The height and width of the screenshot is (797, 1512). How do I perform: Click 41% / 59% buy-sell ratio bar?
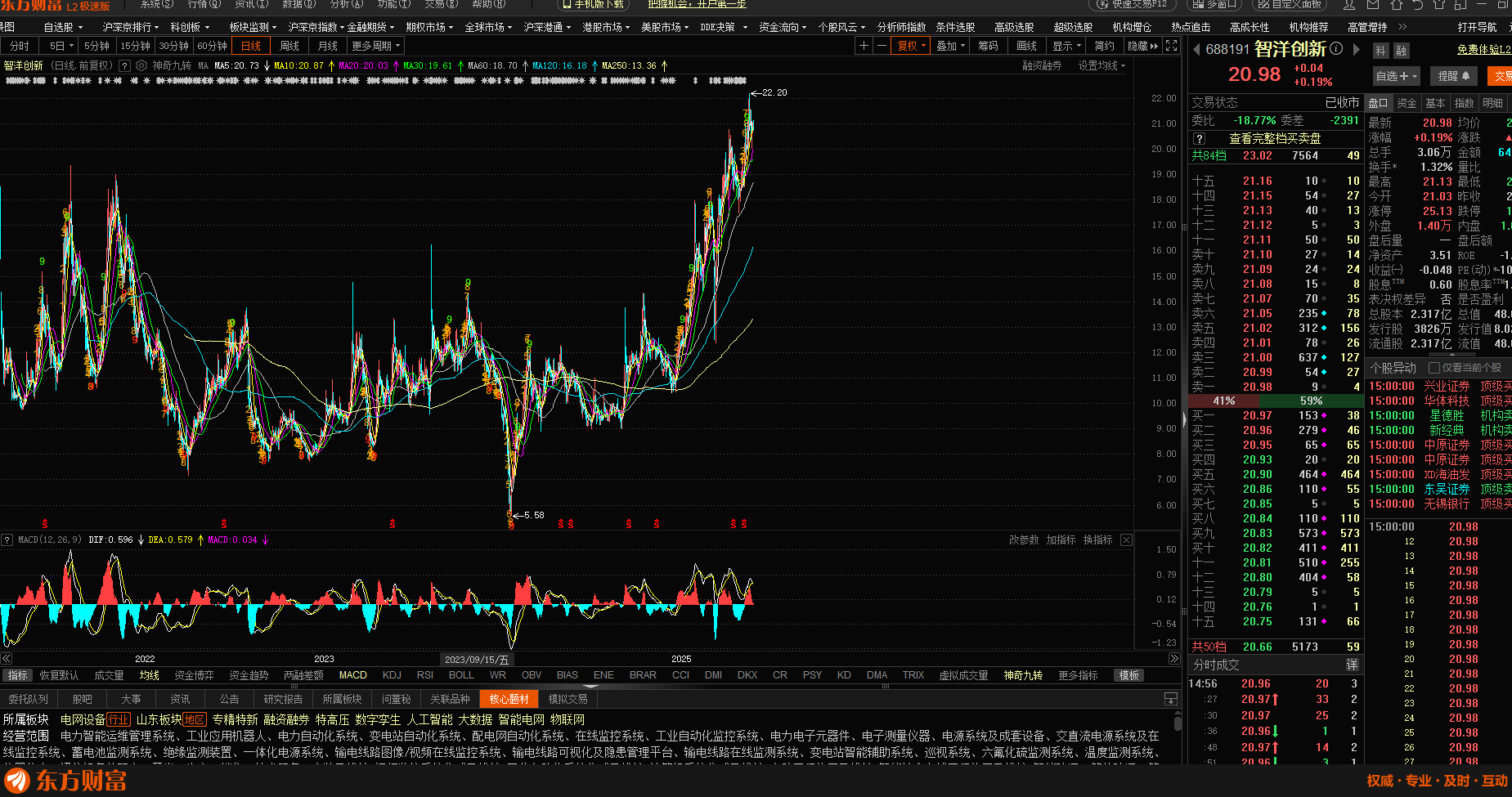pos(1274,401)
